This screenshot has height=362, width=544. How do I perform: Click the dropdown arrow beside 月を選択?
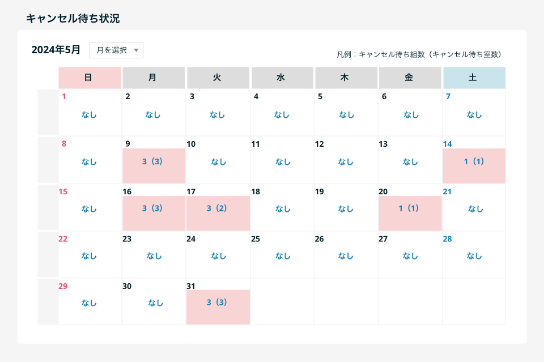point(136,50)
